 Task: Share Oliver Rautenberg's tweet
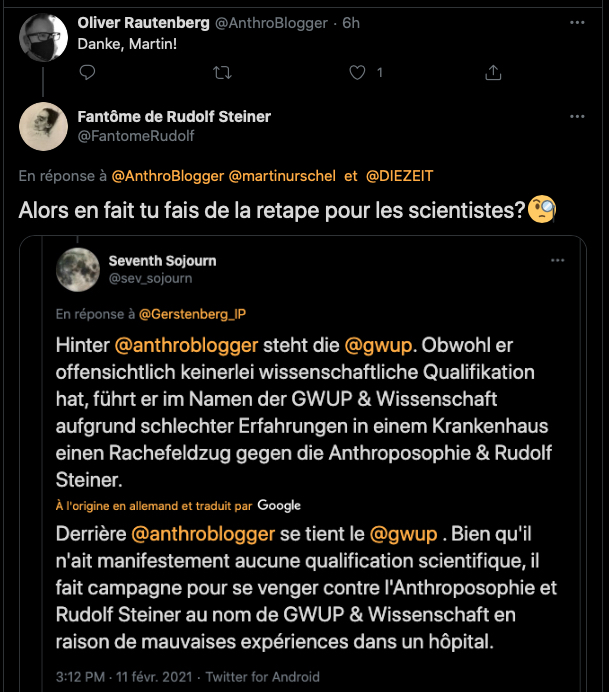[492, 72]
